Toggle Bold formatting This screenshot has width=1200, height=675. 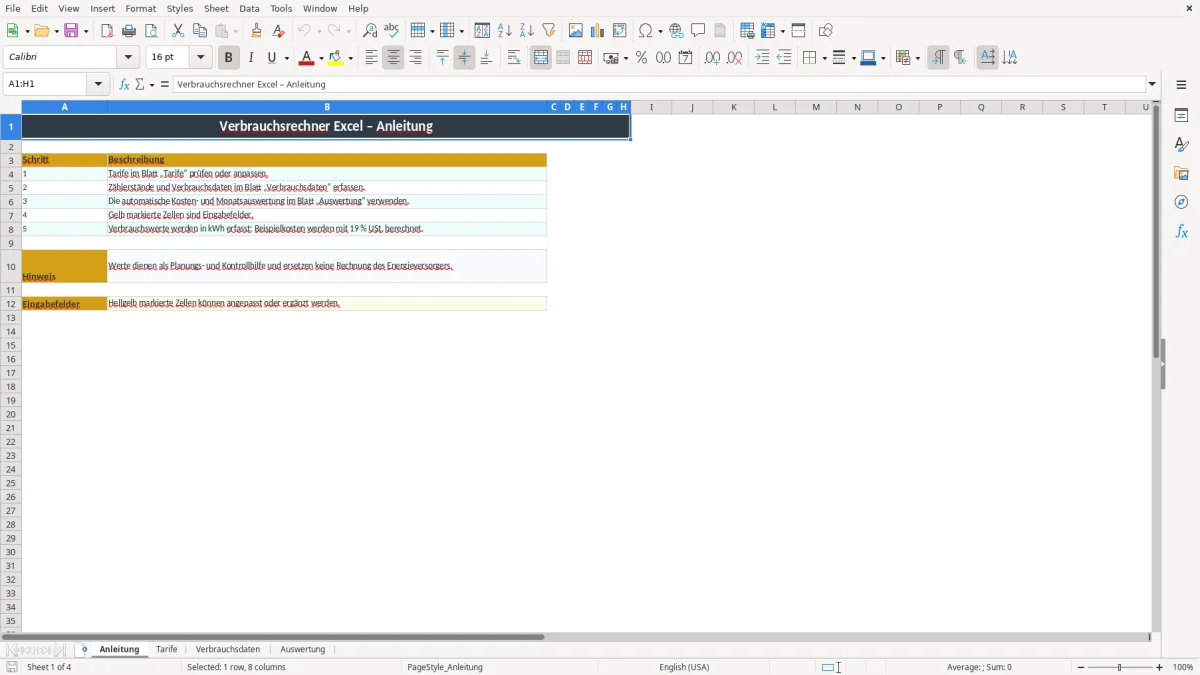229,58
